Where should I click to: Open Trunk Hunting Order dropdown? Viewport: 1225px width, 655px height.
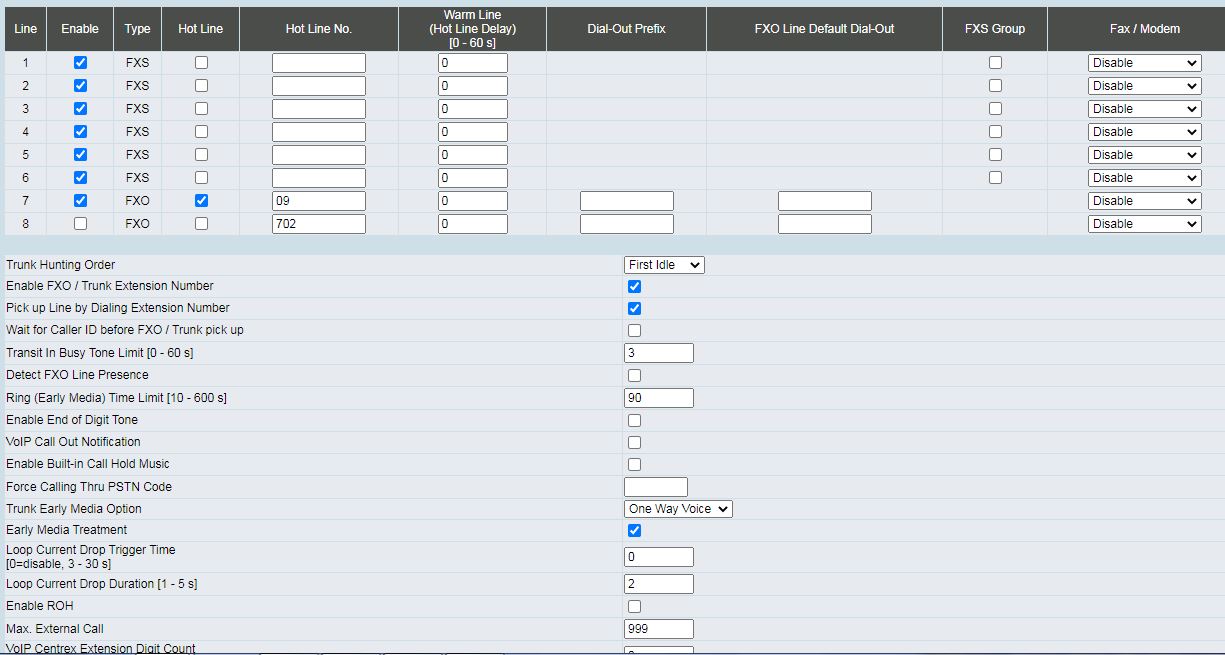click(664, 265)
